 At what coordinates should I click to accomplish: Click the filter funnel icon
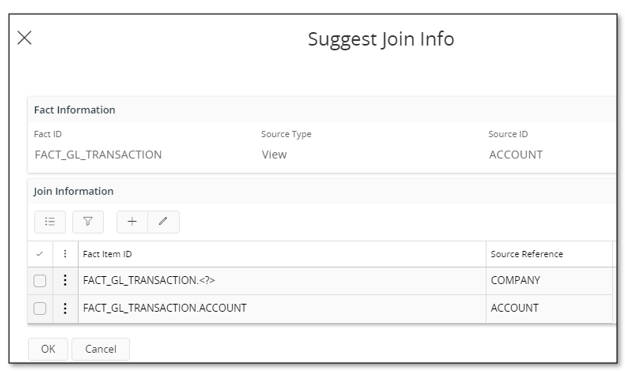(88, 222)
